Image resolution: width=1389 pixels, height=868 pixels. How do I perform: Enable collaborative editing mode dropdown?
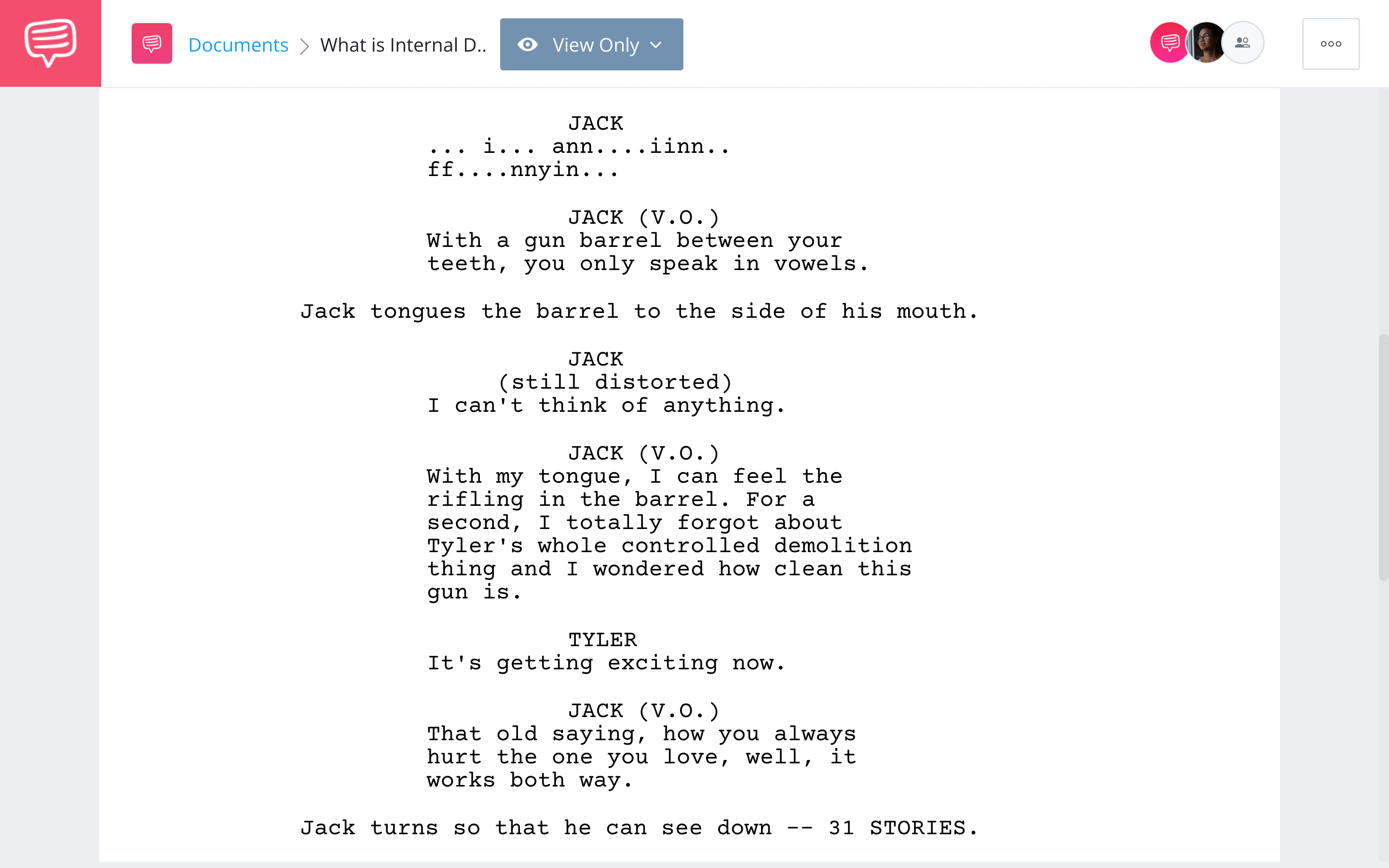[591, 43]
